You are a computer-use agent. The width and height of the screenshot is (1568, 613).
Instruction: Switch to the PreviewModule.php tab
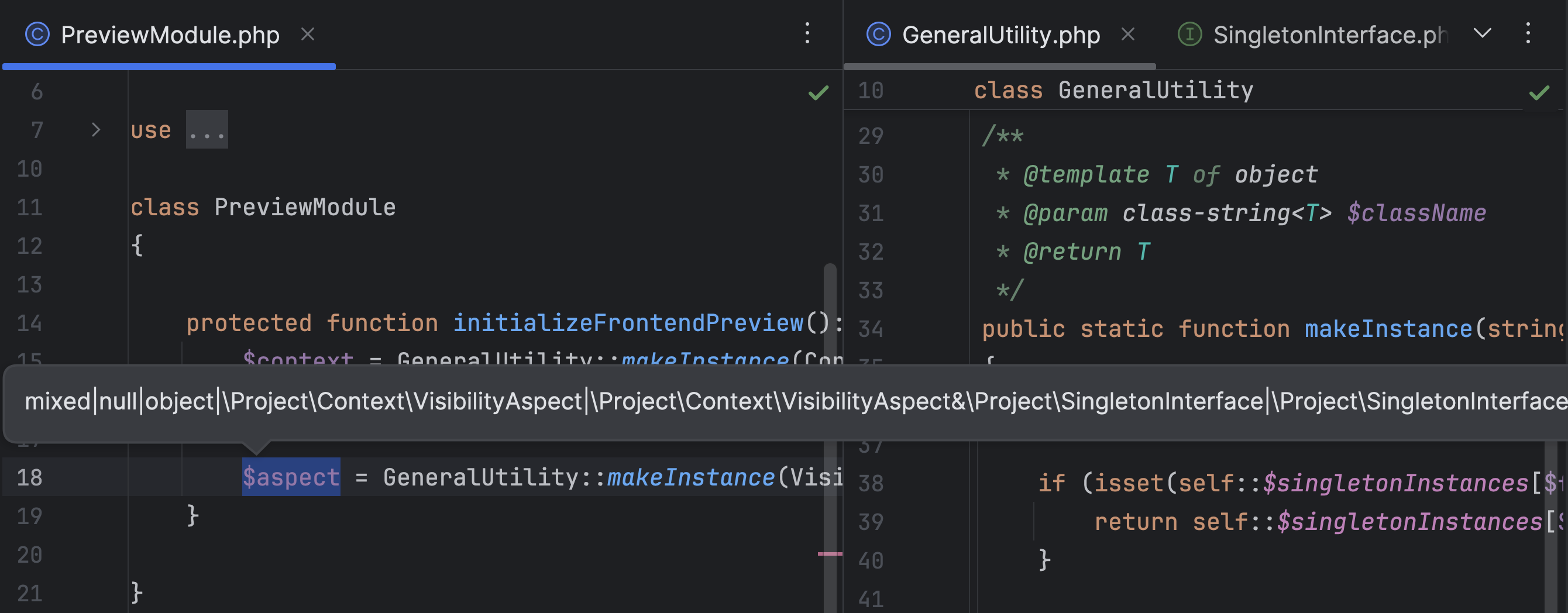coord(169,35)
